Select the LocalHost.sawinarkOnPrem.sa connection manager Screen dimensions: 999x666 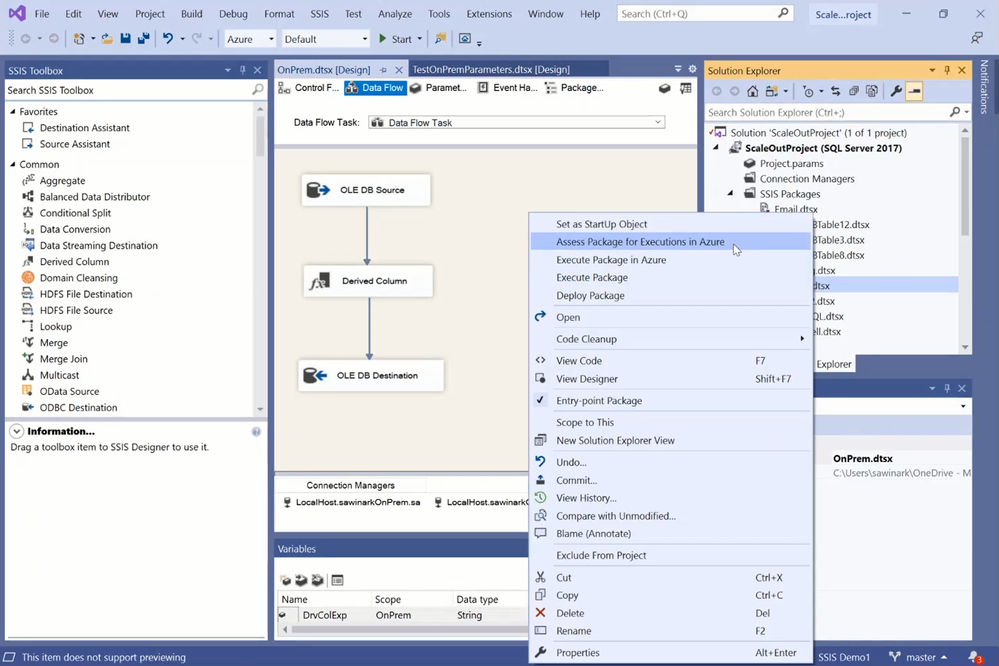(352, 502)
